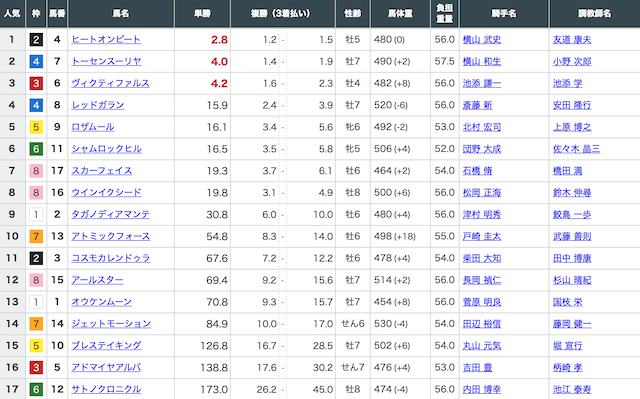Click the red frame 3 box for ヴィクティファルス
This screenshot has height=399, width=640.
(x=36, y=84)
